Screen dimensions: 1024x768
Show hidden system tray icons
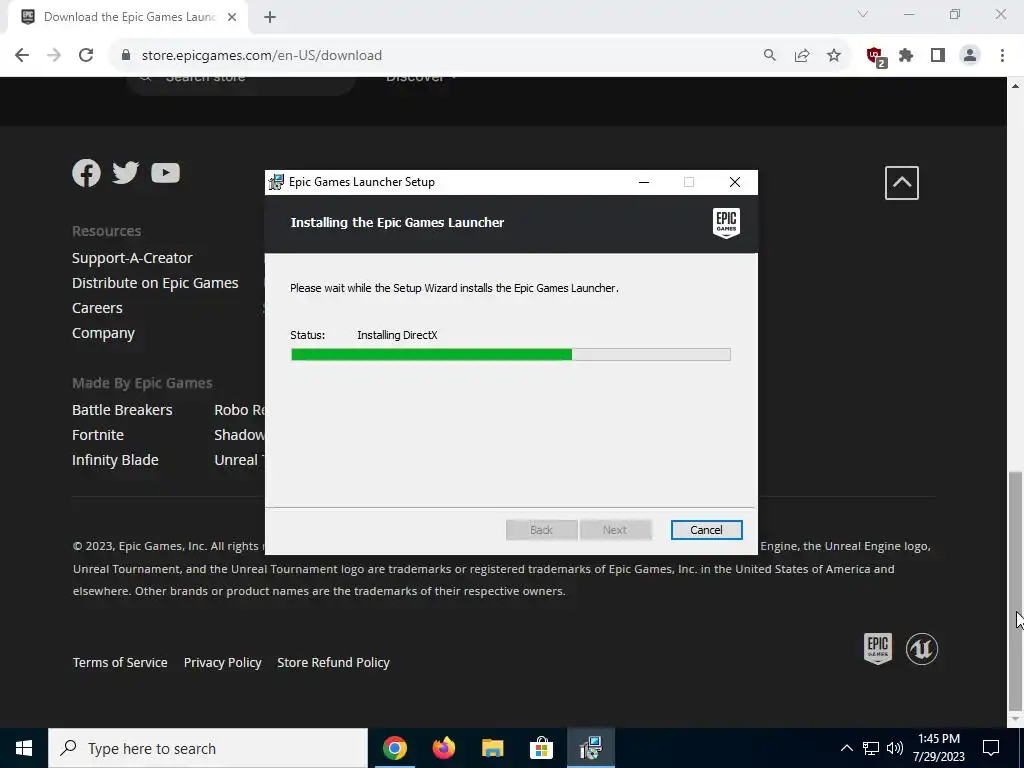(846, 748)
